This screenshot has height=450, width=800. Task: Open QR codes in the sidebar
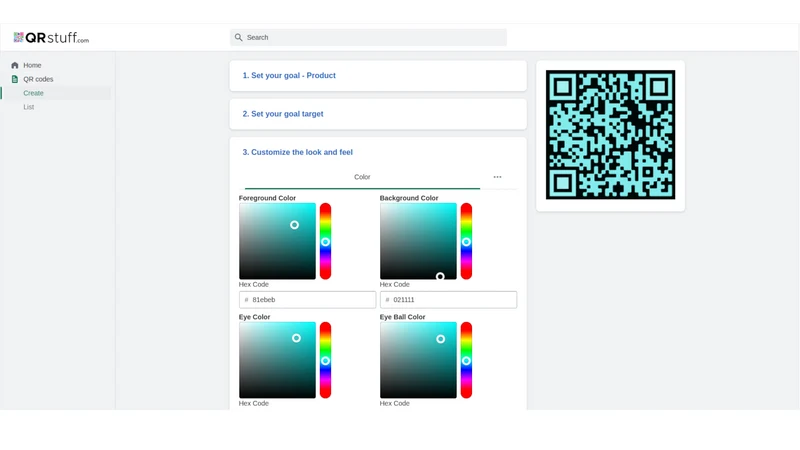[38, 79]
